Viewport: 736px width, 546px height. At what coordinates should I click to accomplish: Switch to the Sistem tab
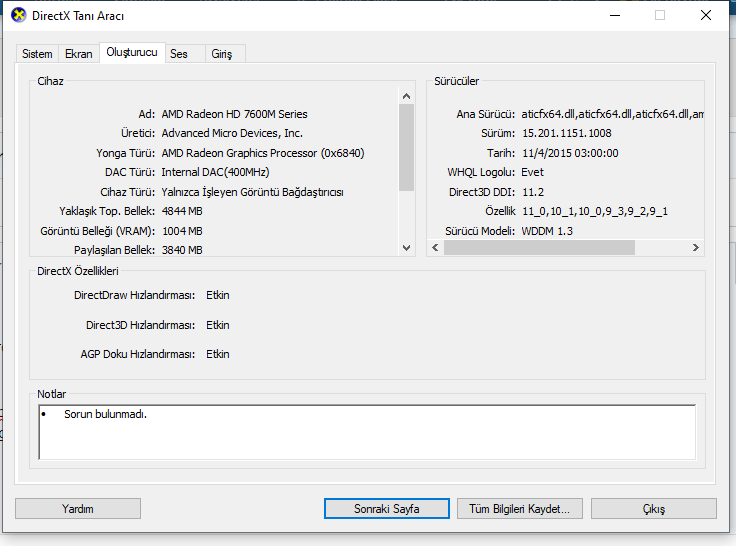pos(37,54)
